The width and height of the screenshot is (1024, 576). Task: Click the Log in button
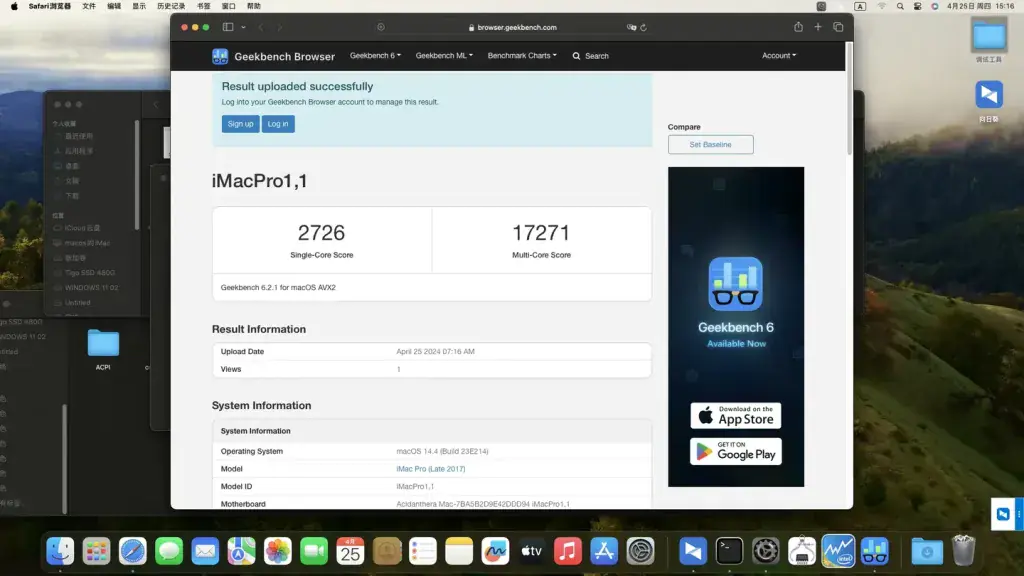(278, 124)
